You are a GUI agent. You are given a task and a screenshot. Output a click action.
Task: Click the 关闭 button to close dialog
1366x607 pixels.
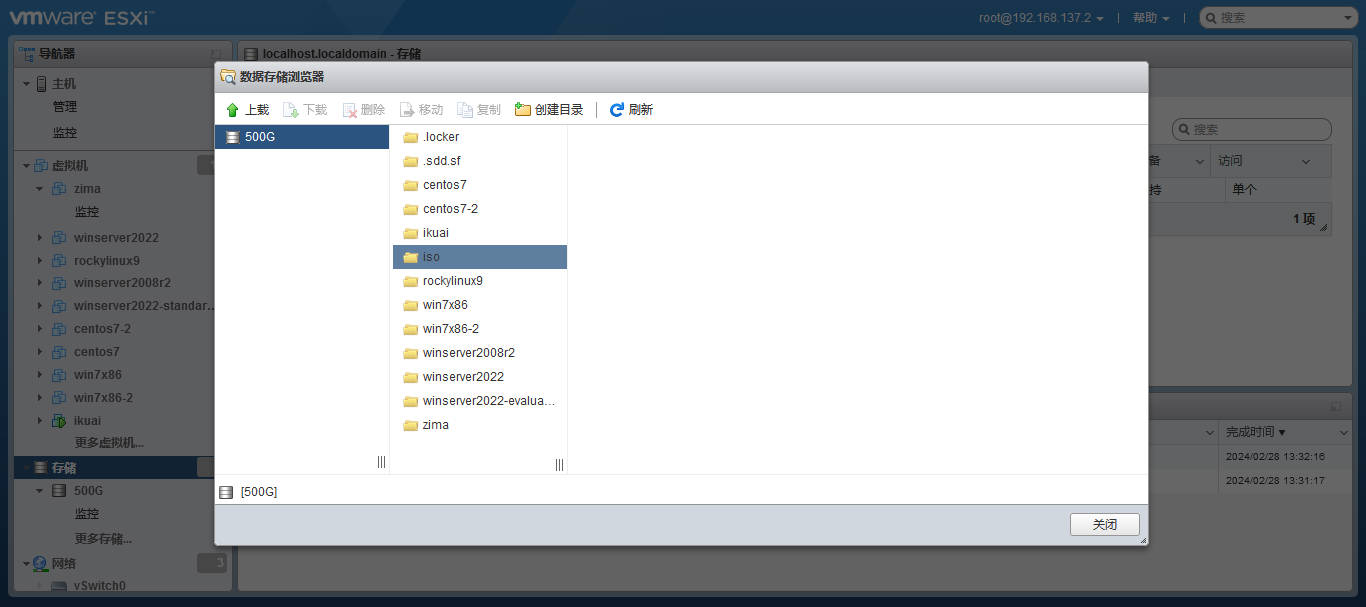(x=1104, y=523)
